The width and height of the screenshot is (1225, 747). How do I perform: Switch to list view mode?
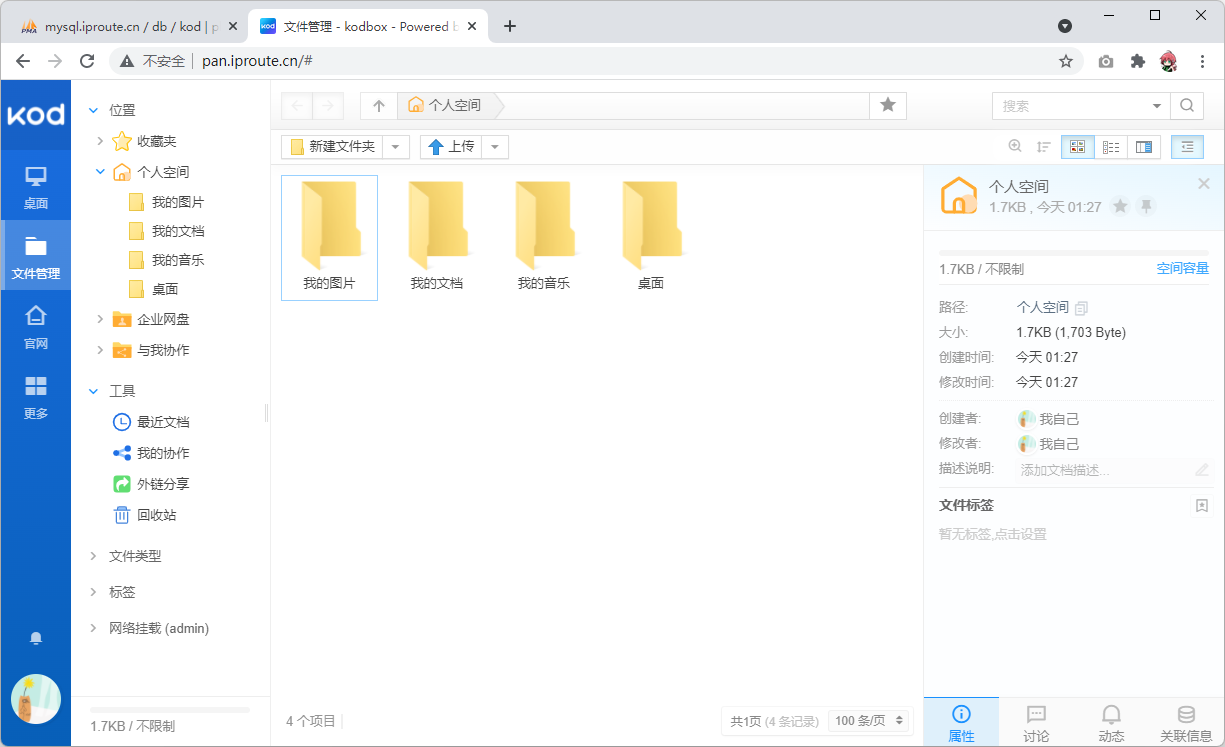[x=1111, y=147]
